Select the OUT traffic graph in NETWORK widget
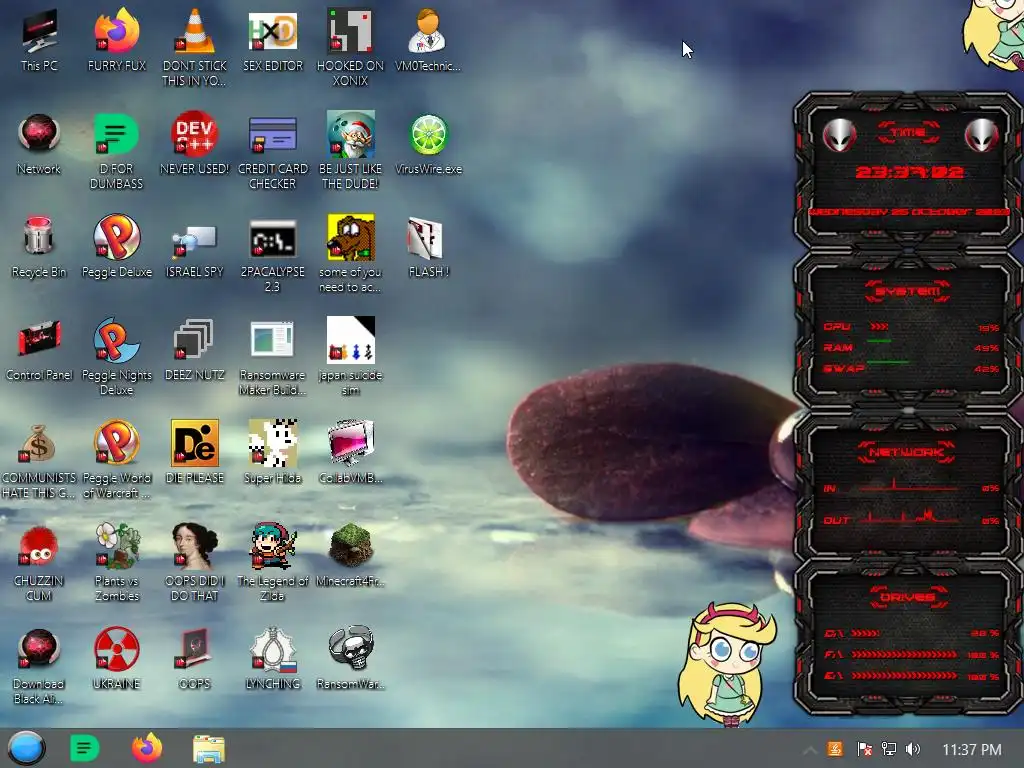The image size is (1024, 768). coord(908,517)
